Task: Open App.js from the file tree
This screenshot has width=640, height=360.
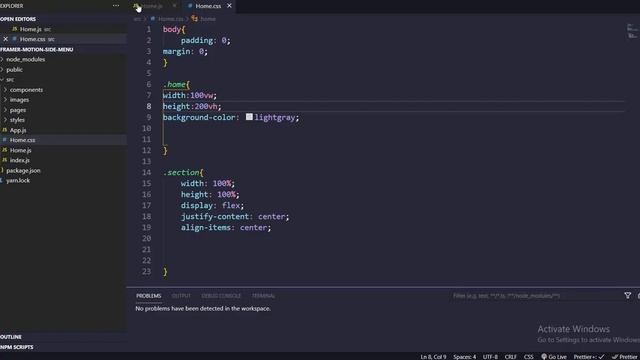Action: [18, 130]
